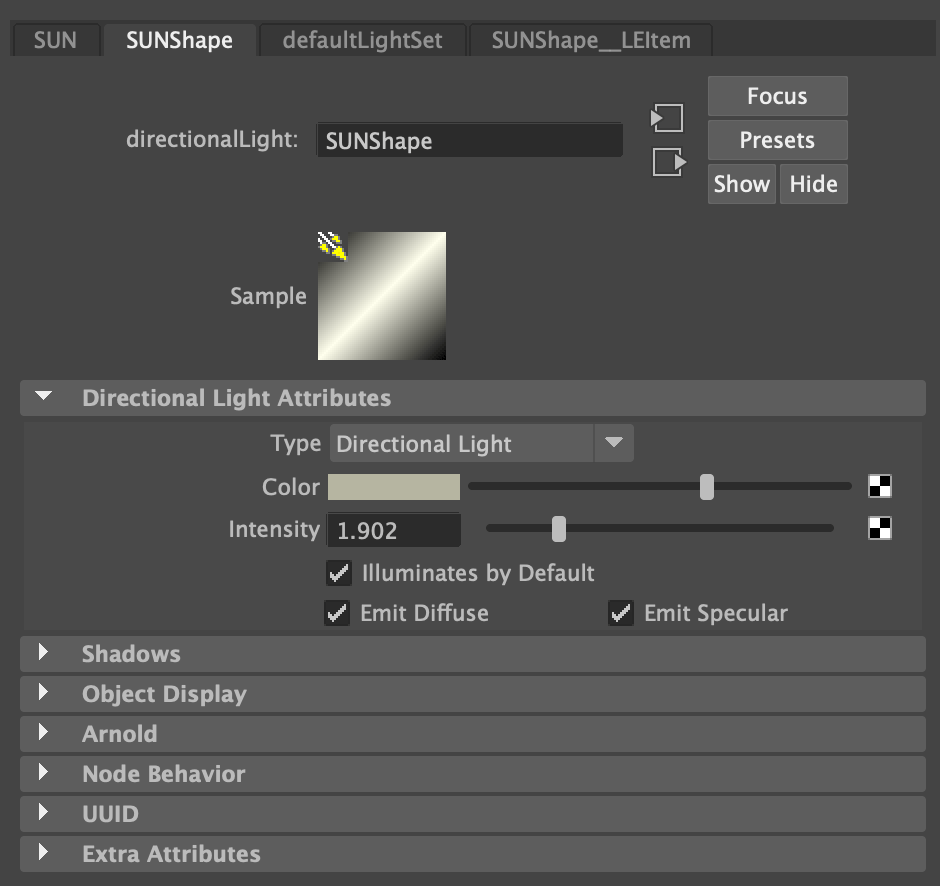Toggle Illuminates by Default checkbox
Screen dimensions: 940x886
(x=339, y=573)
